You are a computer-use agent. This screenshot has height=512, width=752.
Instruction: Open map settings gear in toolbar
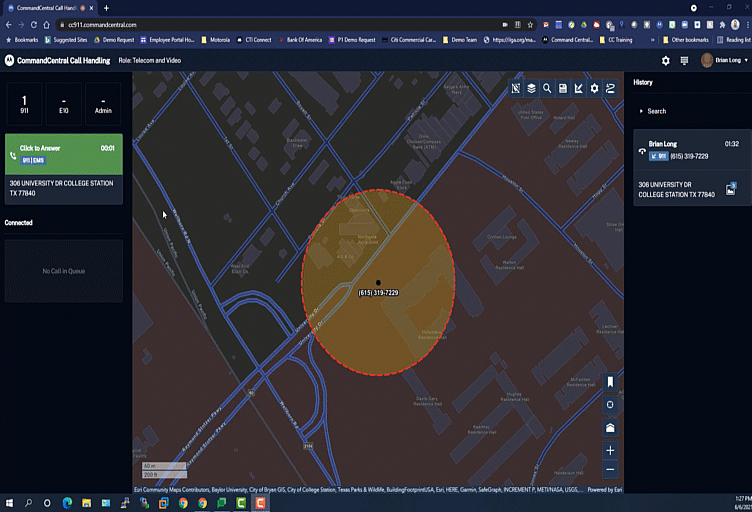click(x=595, y=88)
